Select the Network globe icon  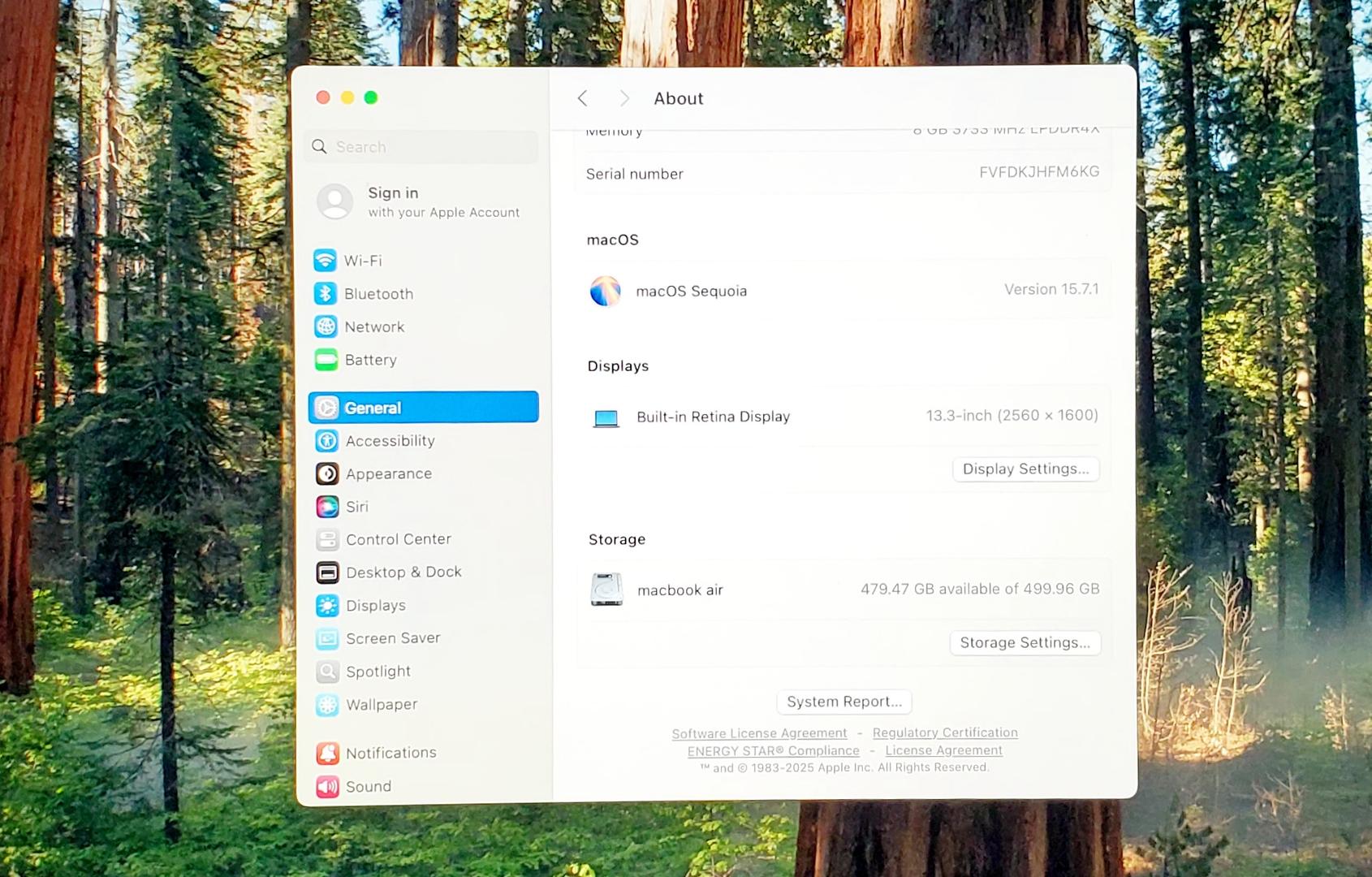click(326, 326)
